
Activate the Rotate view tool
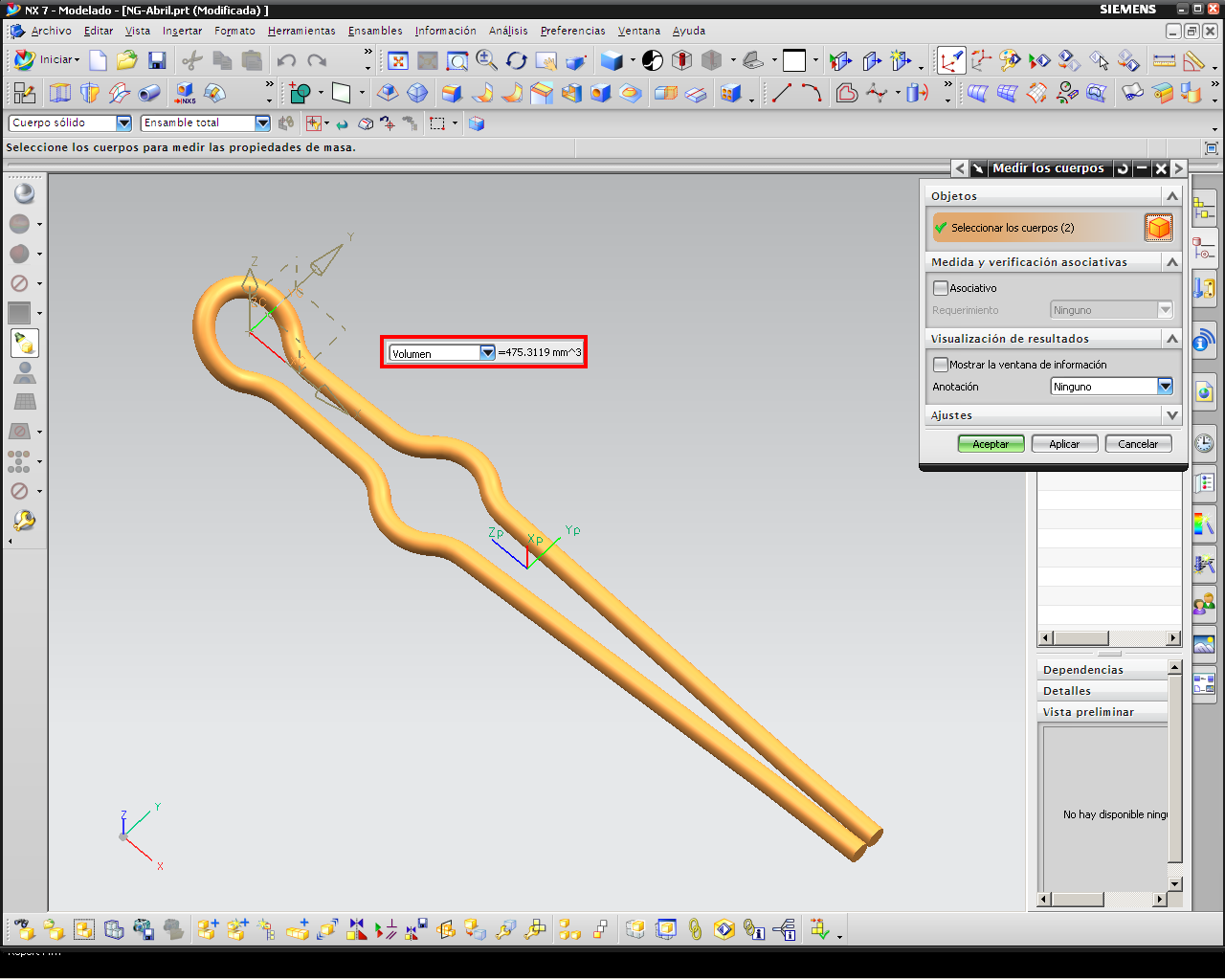click(517, 61)
